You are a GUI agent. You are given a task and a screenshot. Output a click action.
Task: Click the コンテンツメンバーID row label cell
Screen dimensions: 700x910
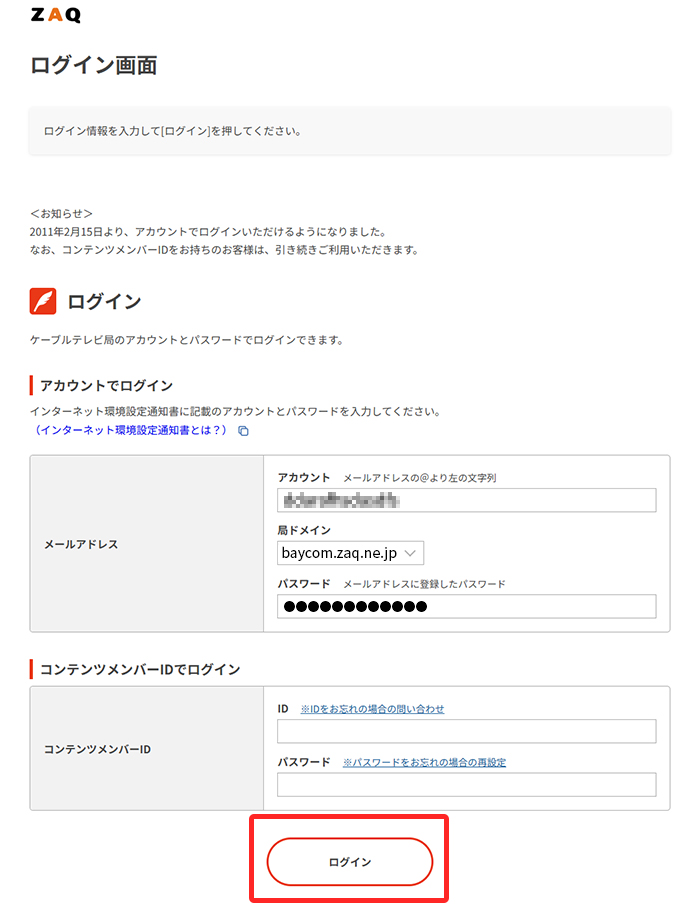tap(147, 749)
